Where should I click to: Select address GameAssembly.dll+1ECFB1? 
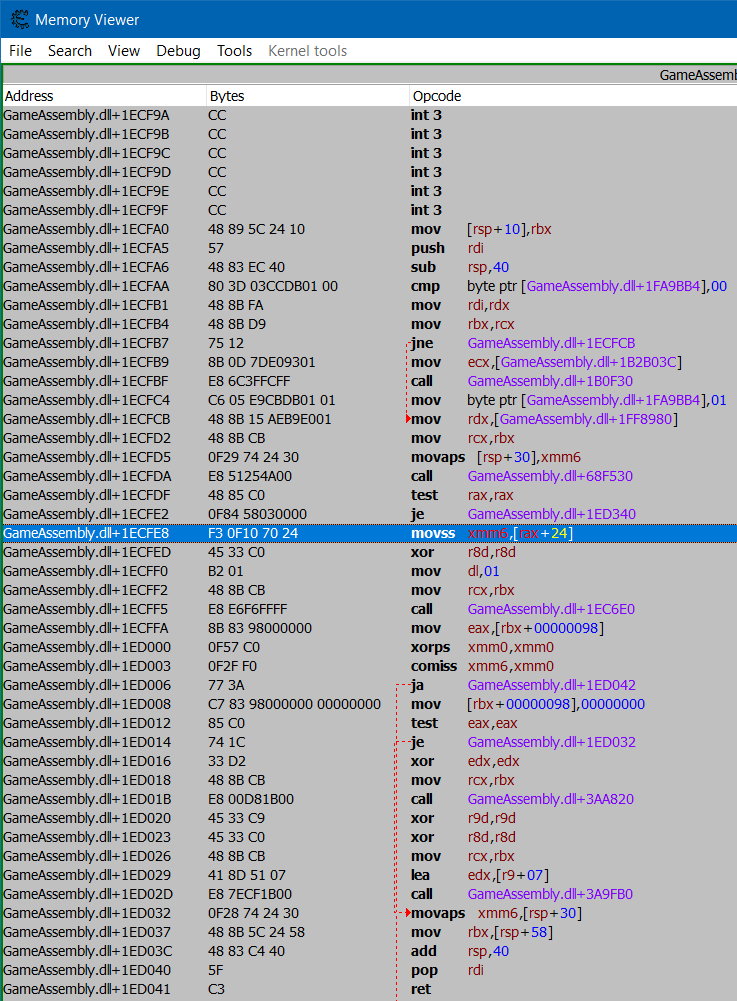point(86,305)
